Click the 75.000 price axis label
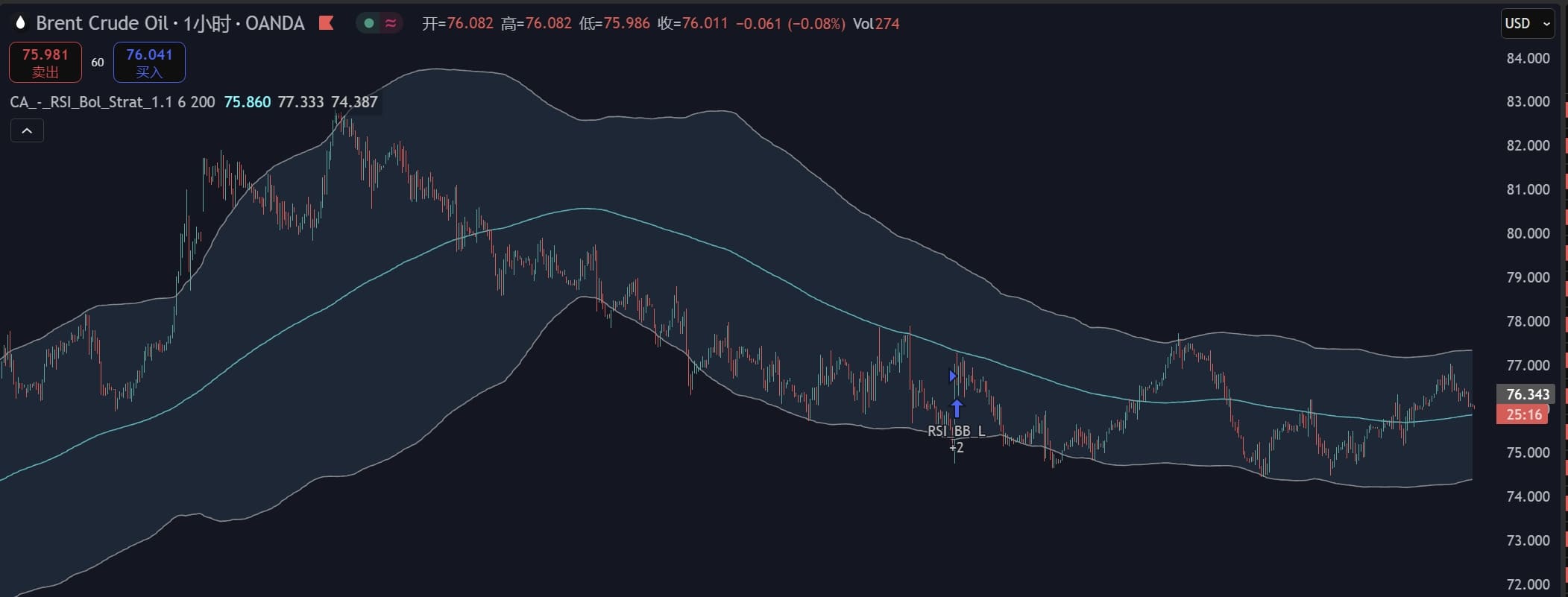This screenshot has height=597, width=1568. [1528, 453]
